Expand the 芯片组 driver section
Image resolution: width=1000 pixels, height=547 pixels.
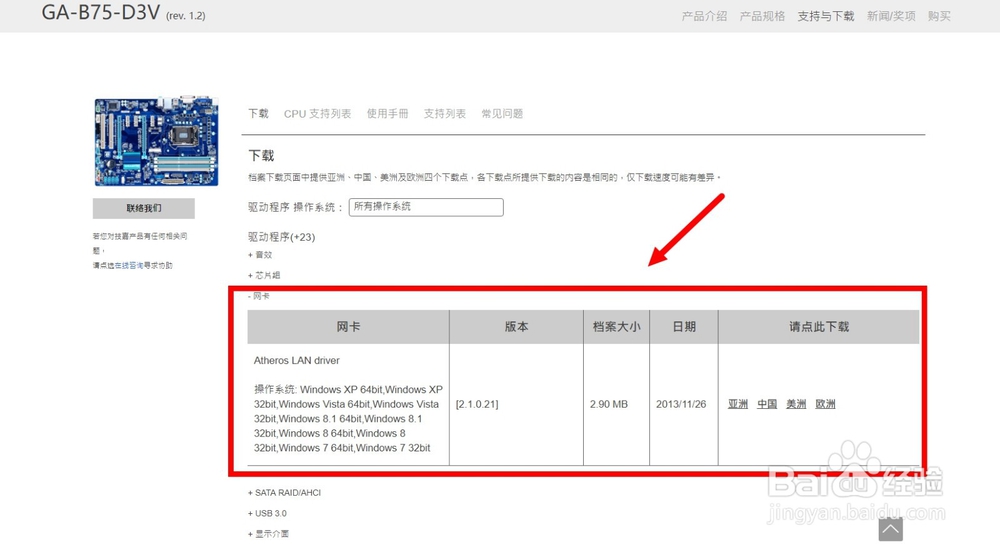[264, 275]
